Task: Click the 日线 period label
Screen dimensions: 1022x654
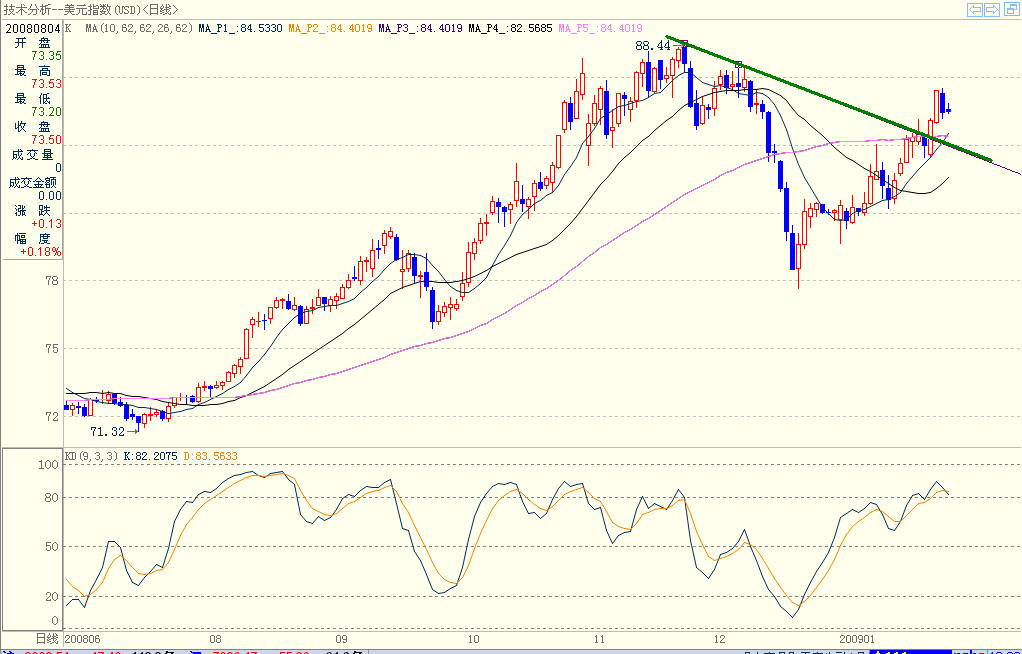Action: (x=47, y=639)
